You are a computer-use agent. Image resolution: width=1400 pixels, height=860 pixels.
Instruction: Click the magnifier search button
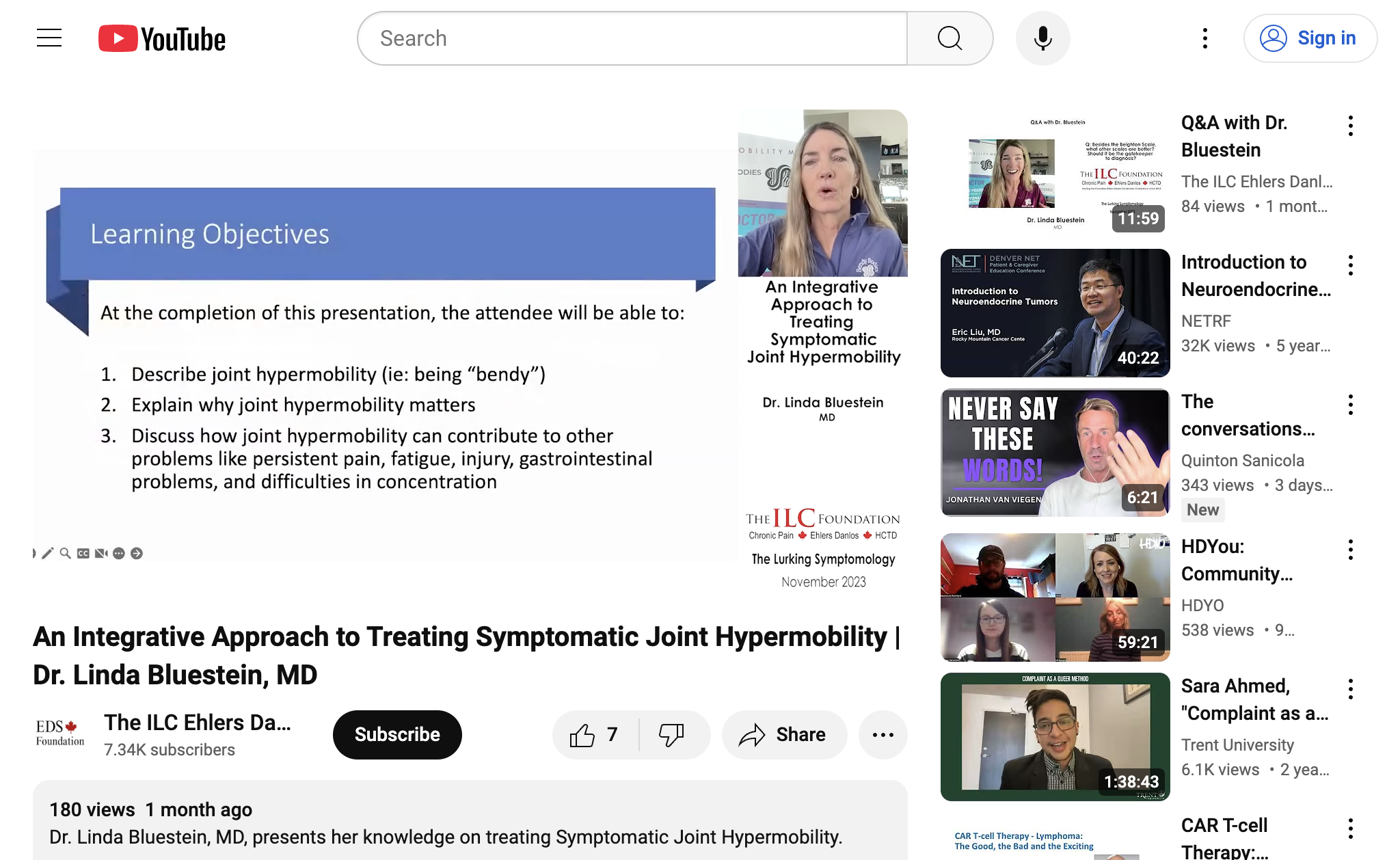pyautogui.click(x=950, y=38)
